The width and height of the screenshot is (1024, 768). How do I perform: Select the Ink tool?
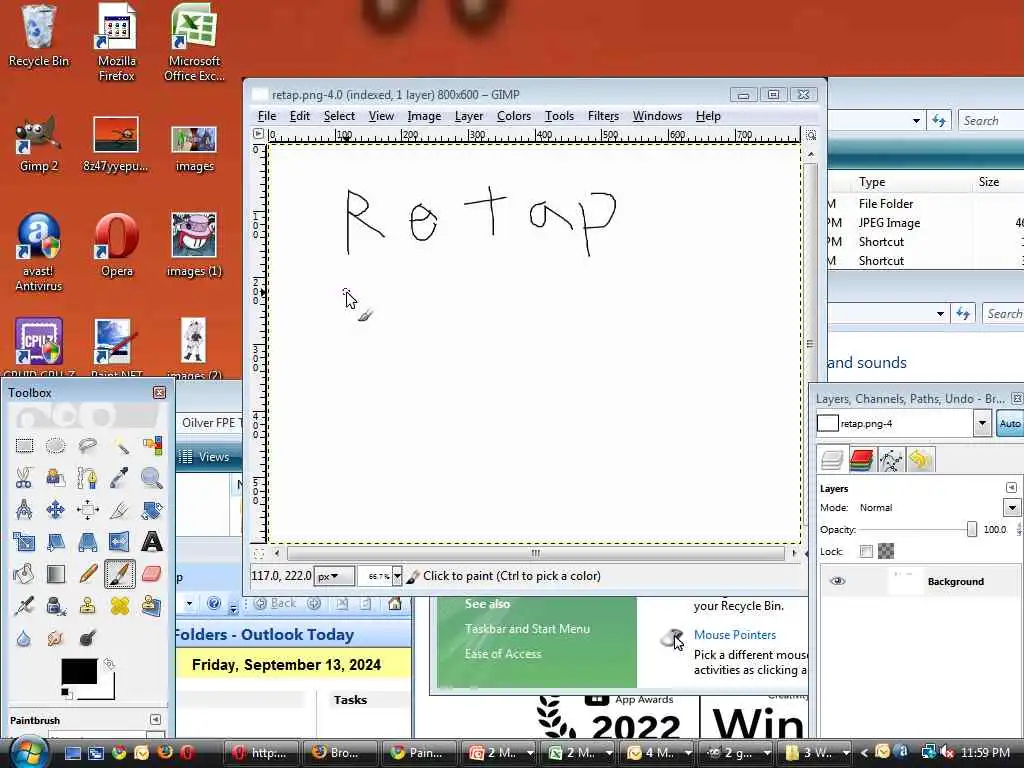(56, 605)
